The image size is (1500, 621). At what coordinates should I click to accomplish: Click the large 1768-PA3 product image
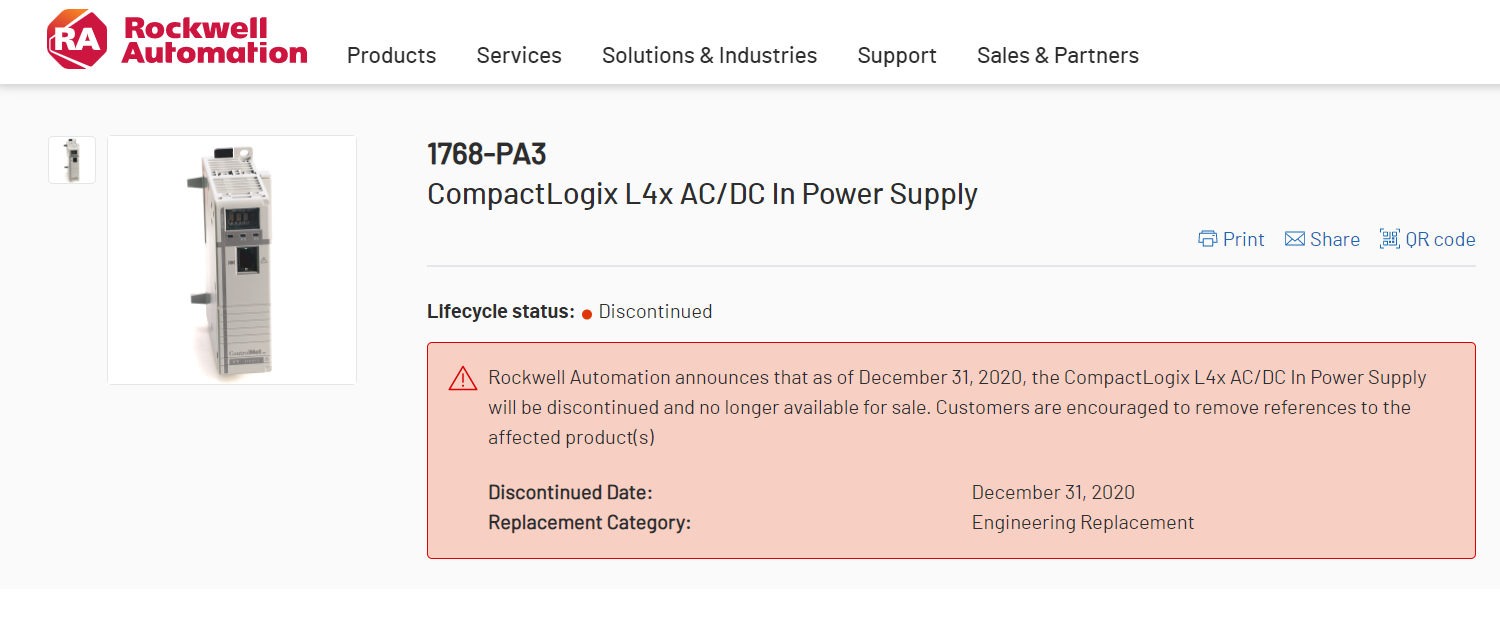(x=232, y=260)
